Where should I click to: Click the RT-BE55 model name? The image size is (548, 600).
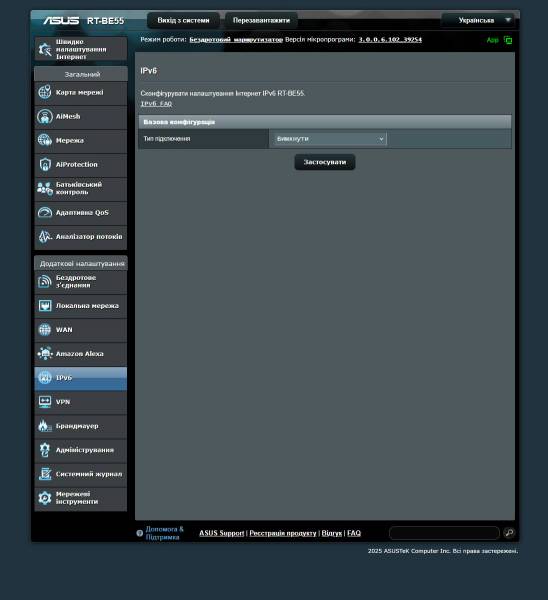click(105, 21)
